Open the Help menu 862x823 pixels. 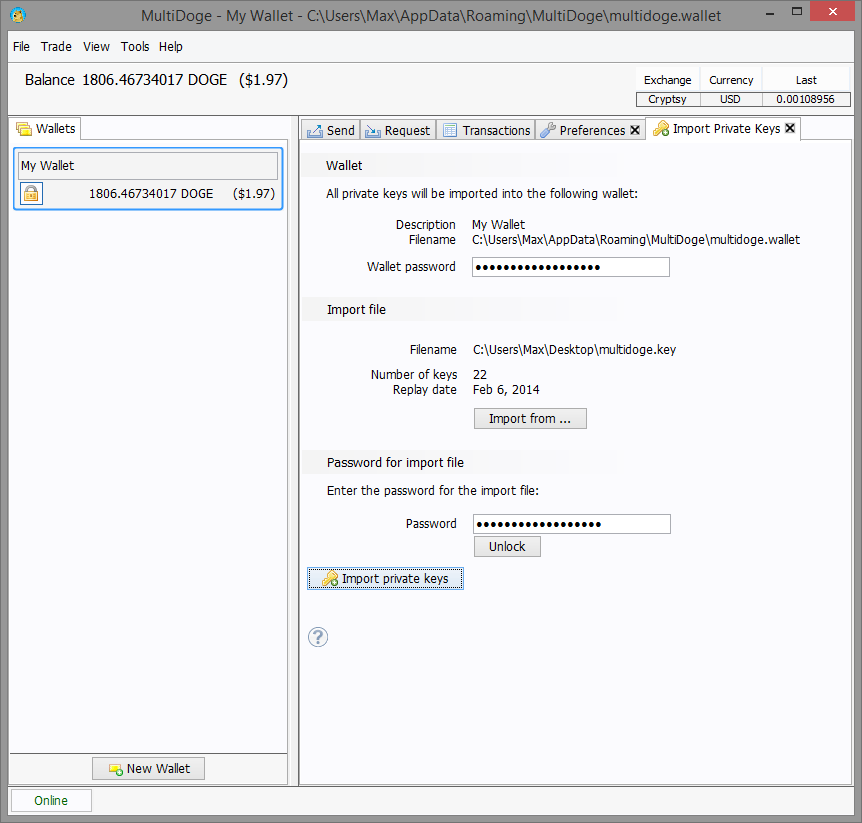pyautogui.click(x=170, y=47)
